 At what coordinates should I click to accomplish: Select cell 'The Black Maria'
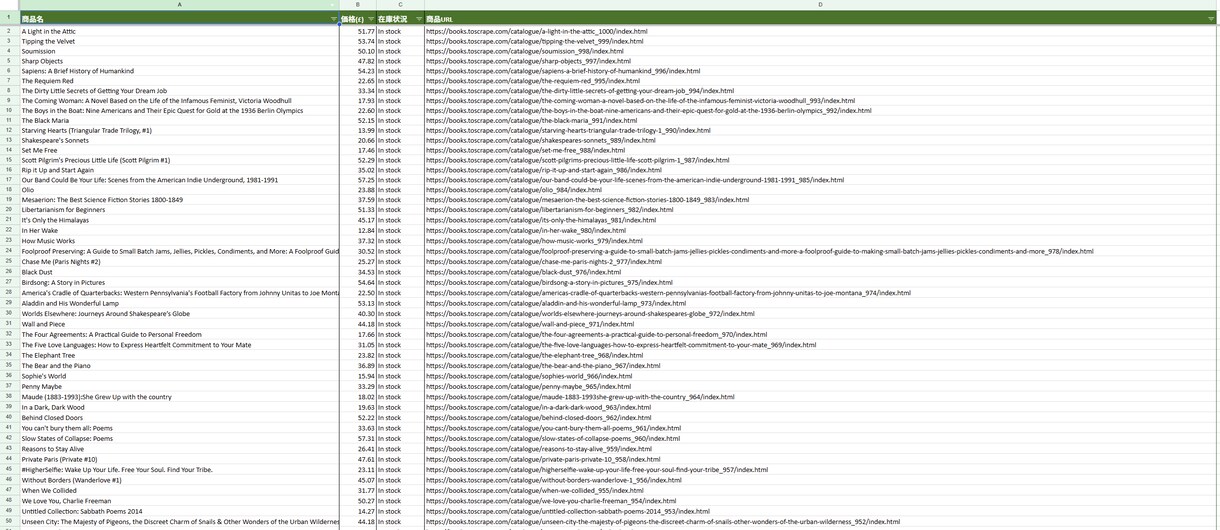click(x=179, y=120)
